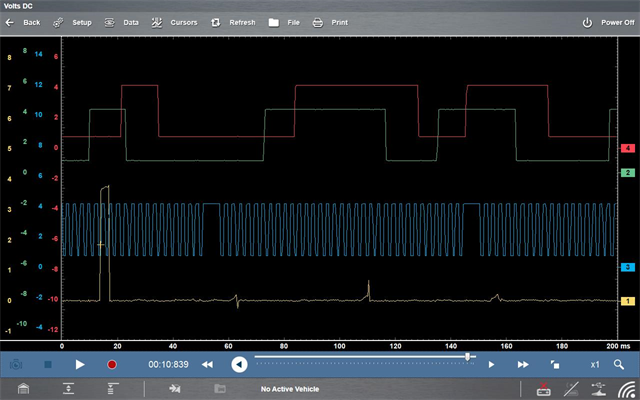Open the home icon in bottom bar
The height and width of the screenshot is (400, 640).
click(24, 389)
